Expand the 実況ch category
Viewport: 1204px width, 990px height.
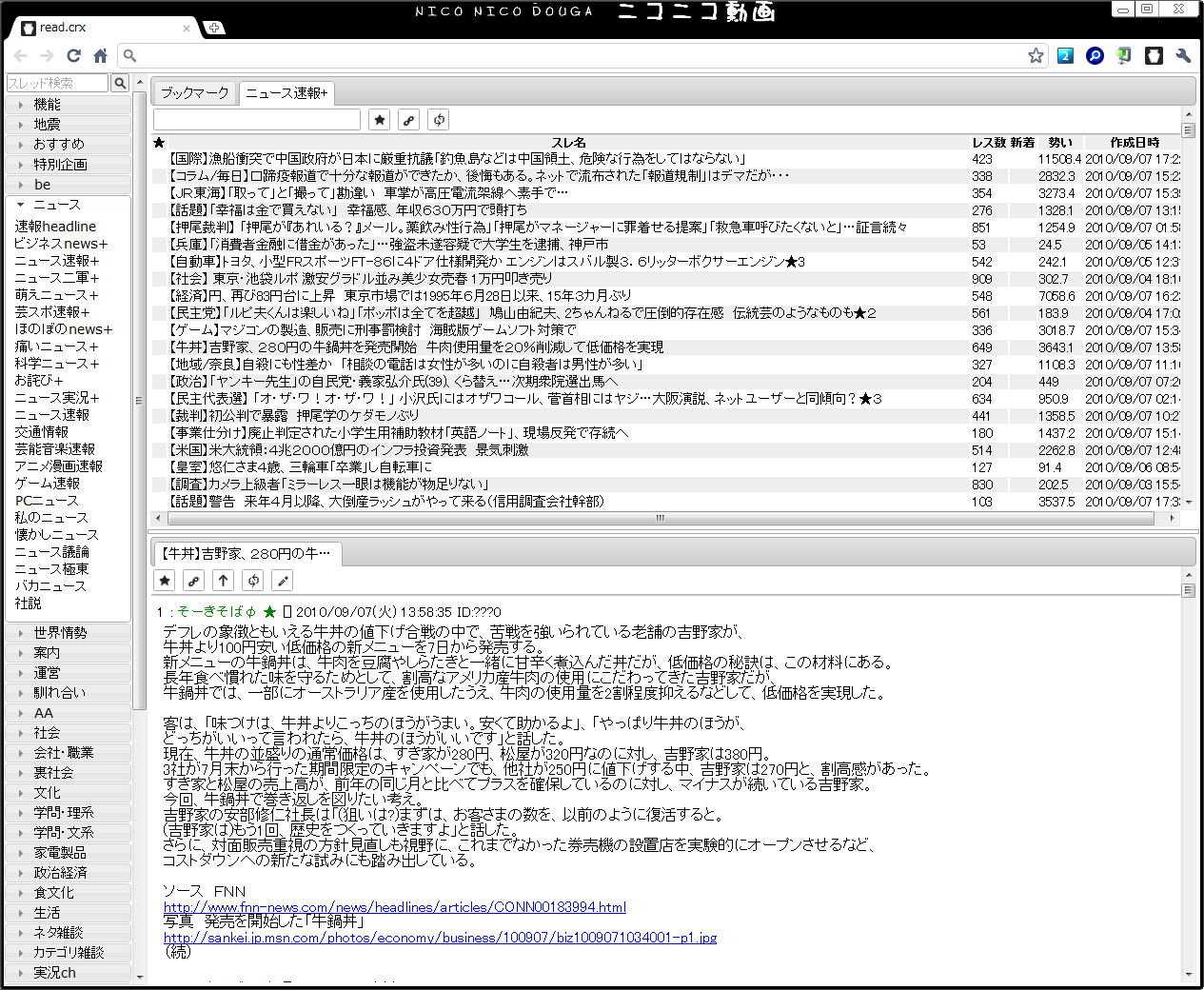tap(68, 972)
